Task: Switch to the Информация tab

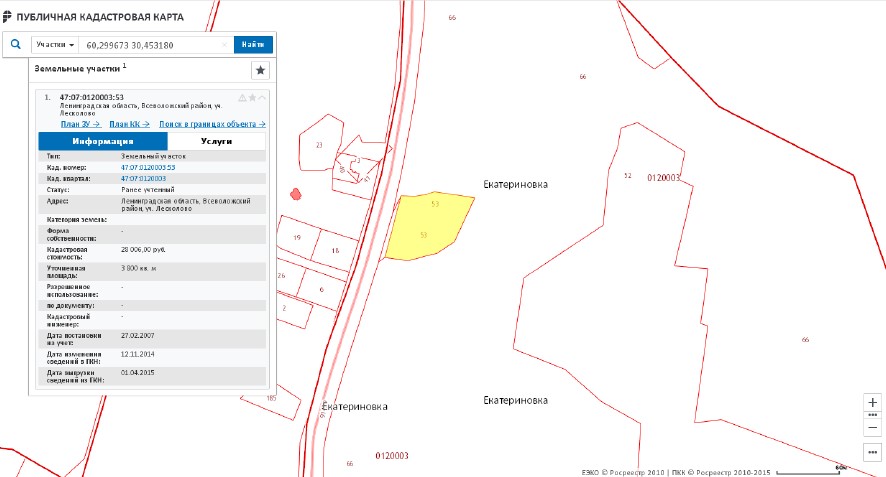Action: point(103,141)
